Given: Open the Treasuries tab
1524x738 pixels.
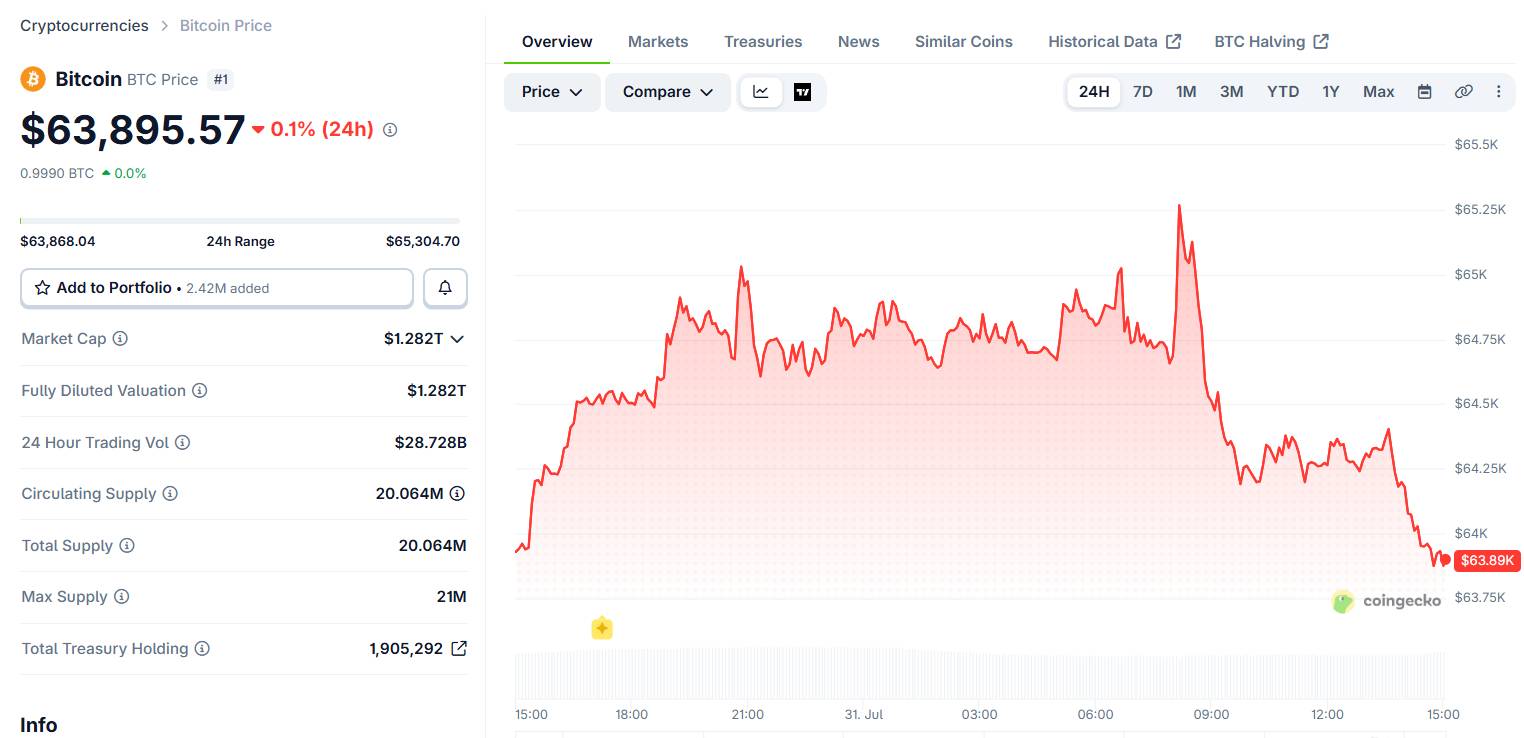Looking at the screenshot, I should (x=763, y=42).
